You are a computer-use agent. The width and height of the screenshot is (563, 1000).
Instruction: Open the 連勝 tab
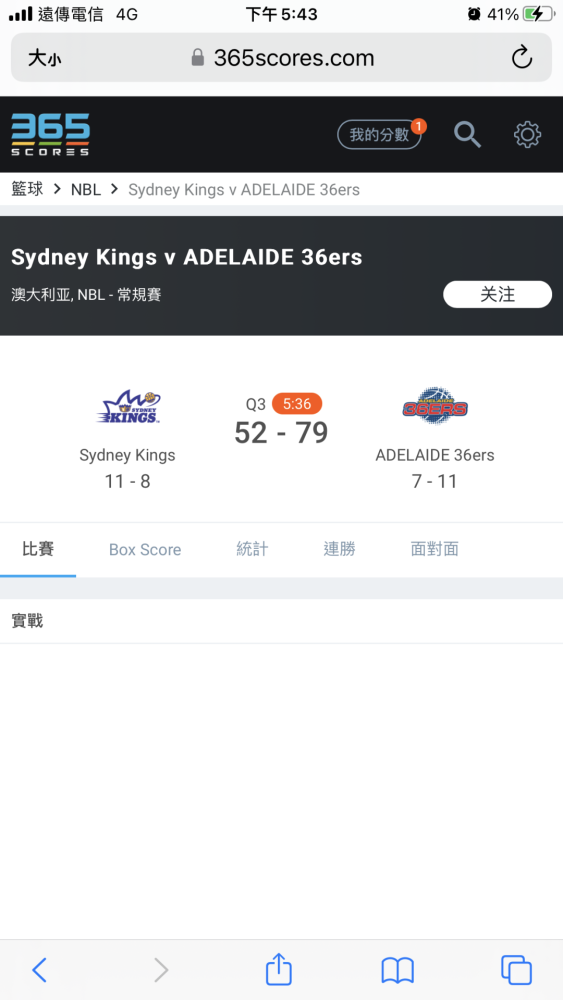pos(339,549)
